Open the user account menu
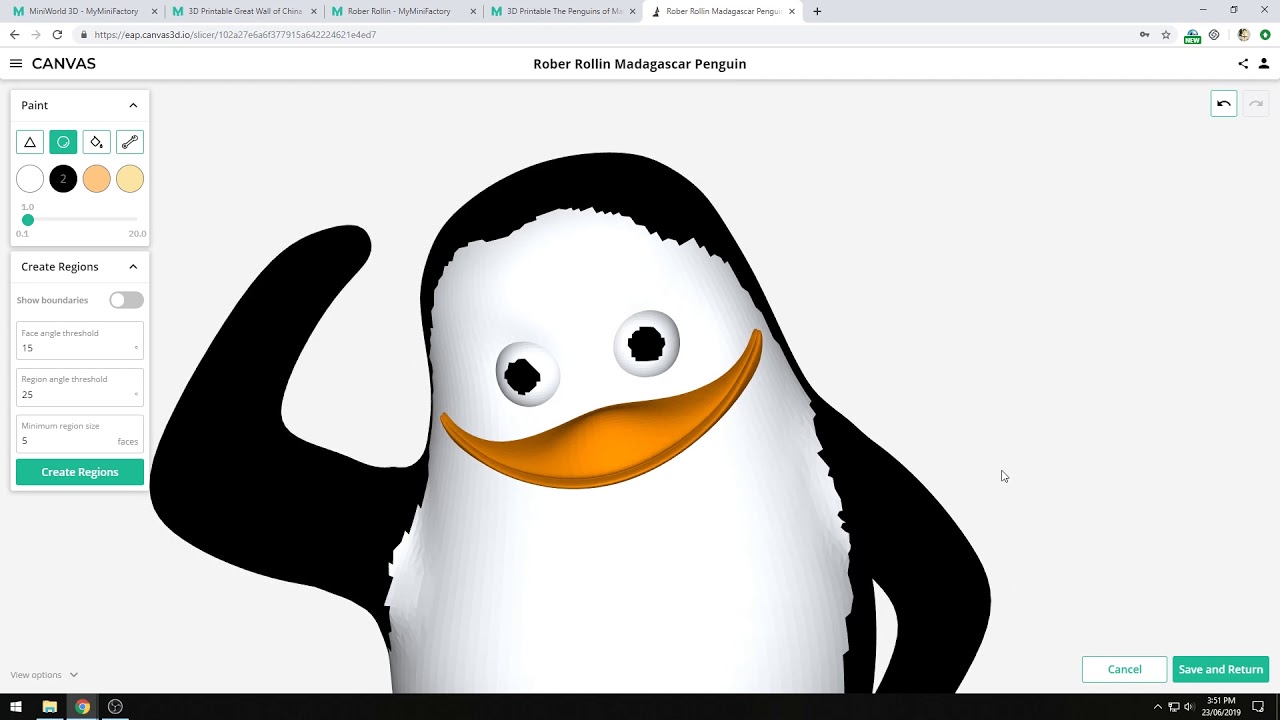The width and height of the screenshot is (1280, 720). pyautogui.click(x=1264, y=63)
